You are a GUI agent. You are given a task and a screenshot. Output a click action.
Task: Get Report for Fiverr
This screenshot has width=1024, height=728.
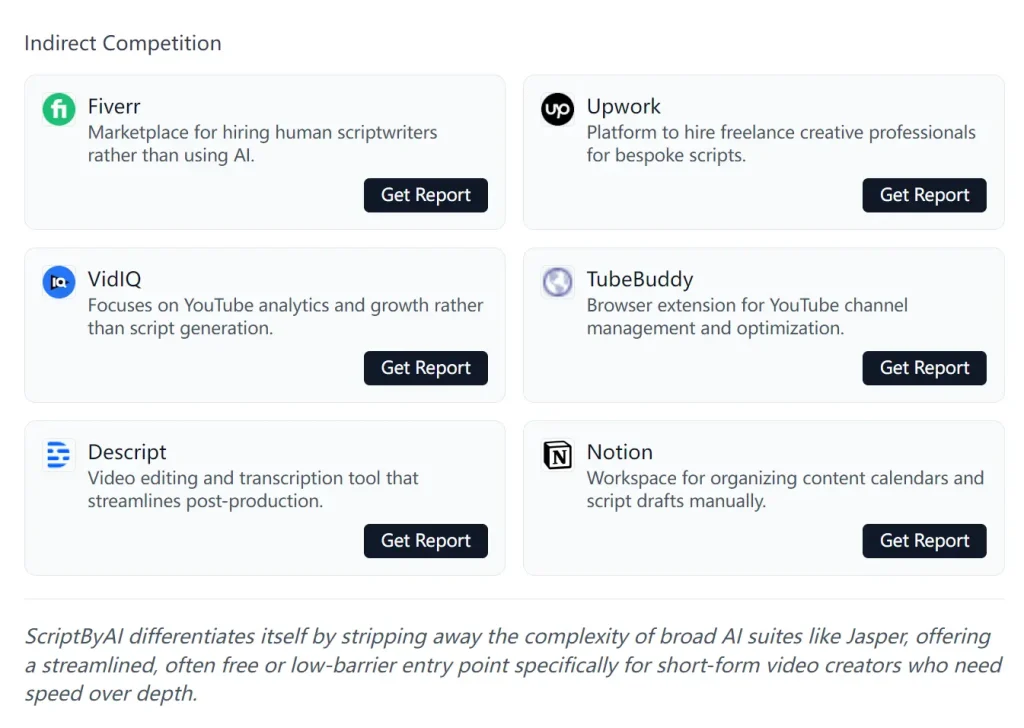click(x=426, y=195)
